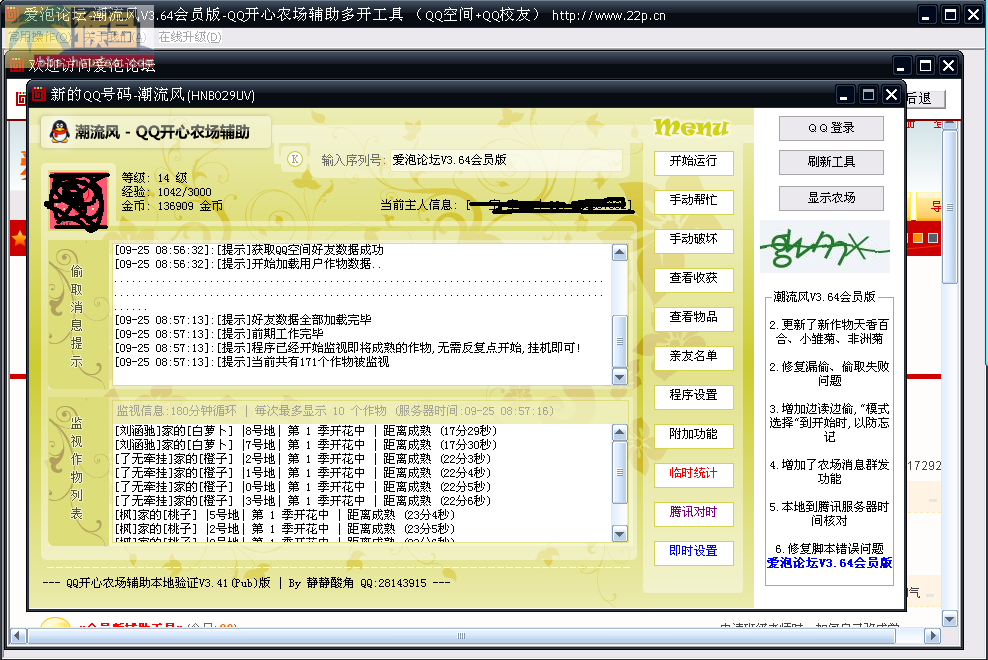The image size is (988, 660).
Task: Click the up arrow of the message log scrollbar
Action: coord(620,253)
